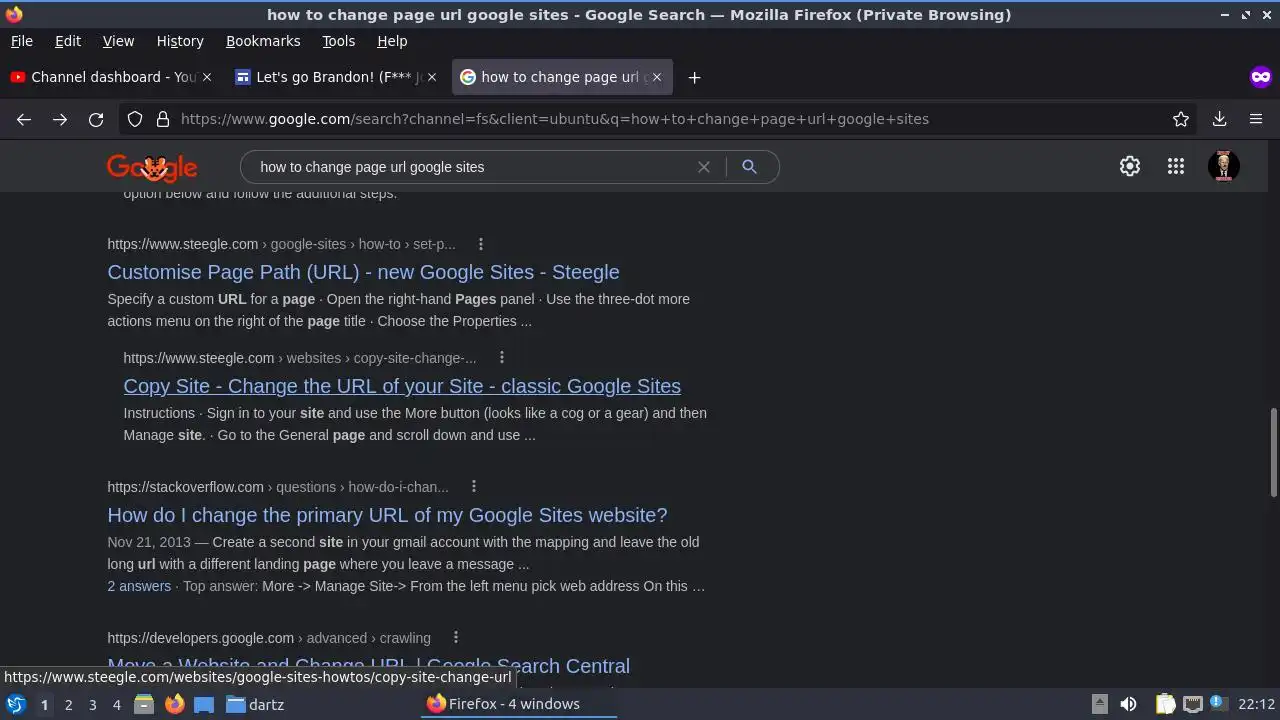Open the Firefox - 4 windows taskbar group
Image resolution: width=1280 pixels, height=720 pixels.
(520, 704)
